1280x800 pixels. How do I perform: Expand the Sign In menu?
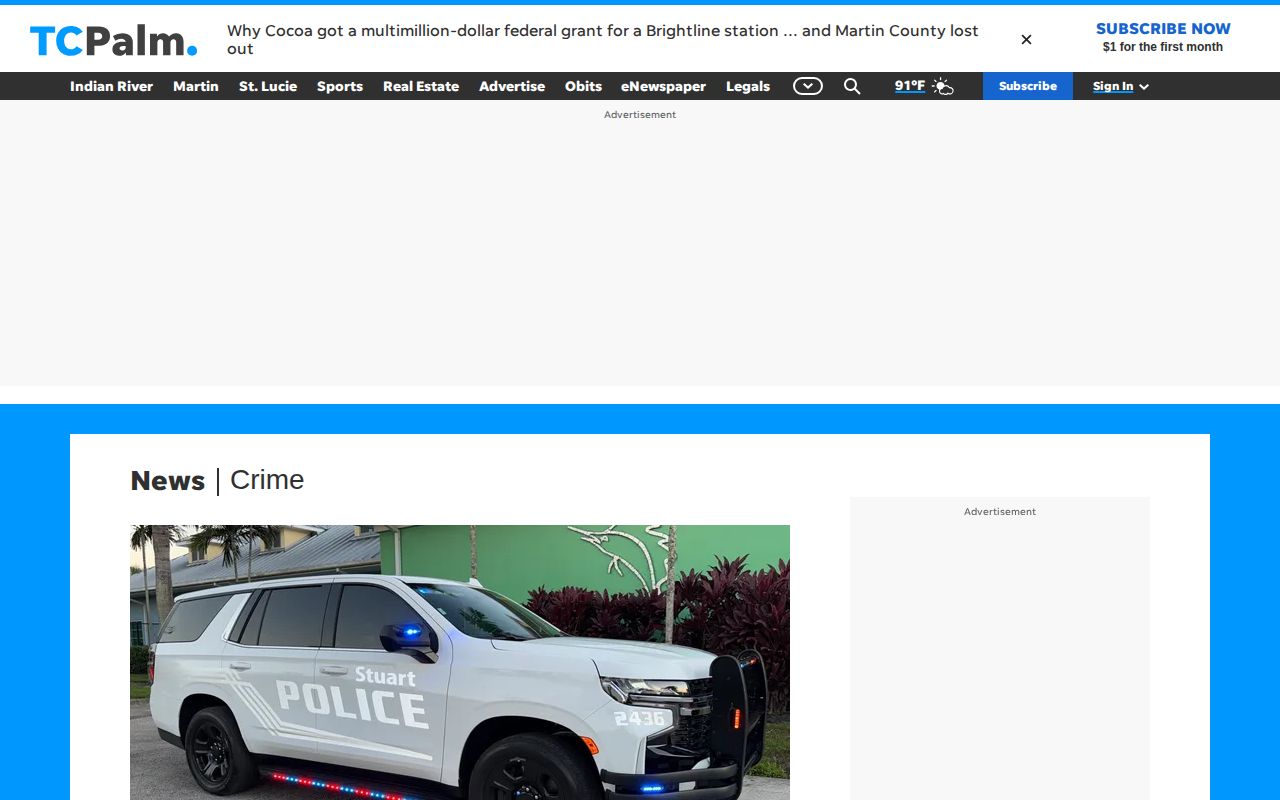pos(1120,86)
